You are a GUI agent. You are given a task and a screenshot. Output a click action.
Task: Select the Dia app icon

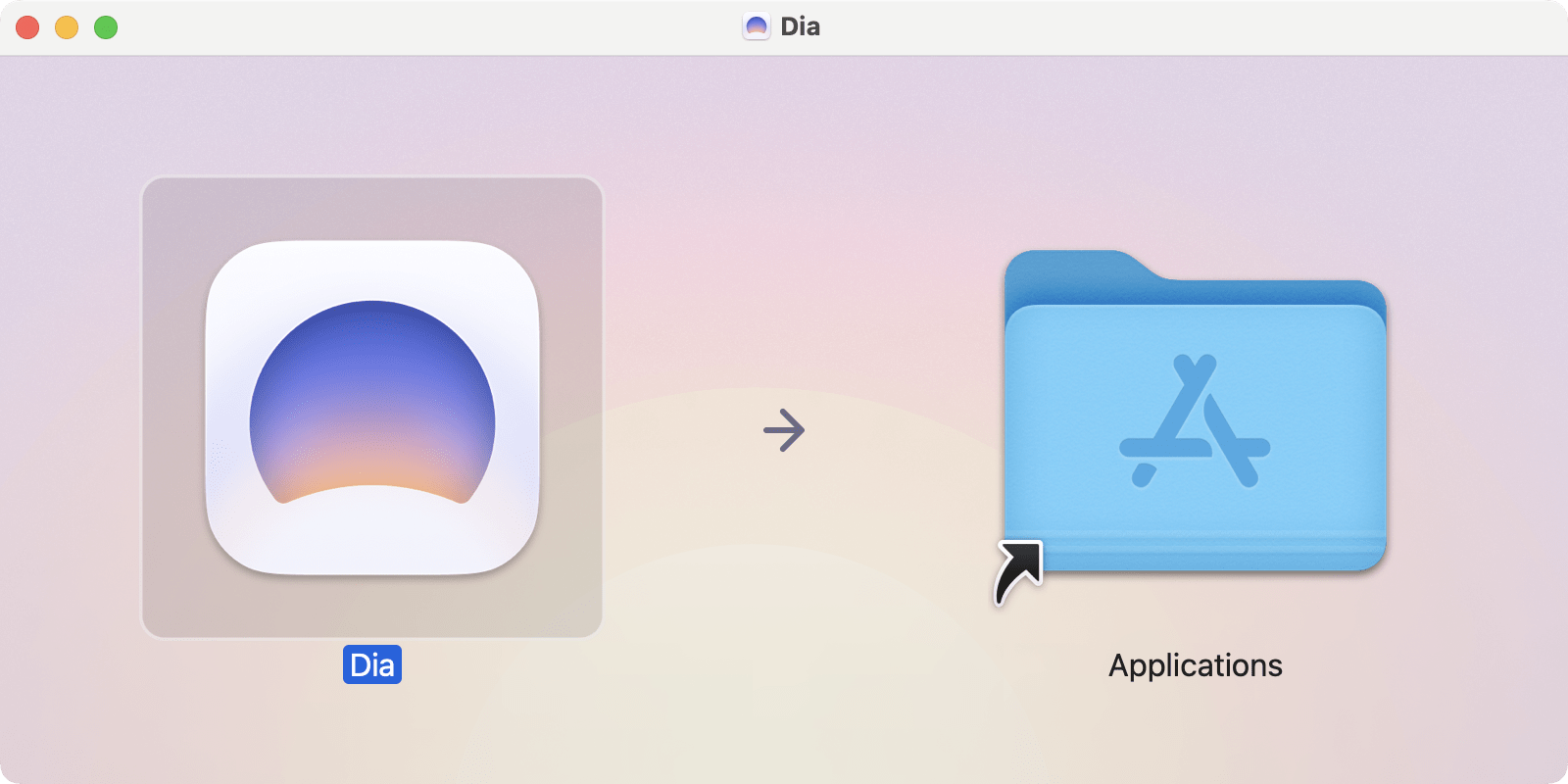[x=372, y=408]
